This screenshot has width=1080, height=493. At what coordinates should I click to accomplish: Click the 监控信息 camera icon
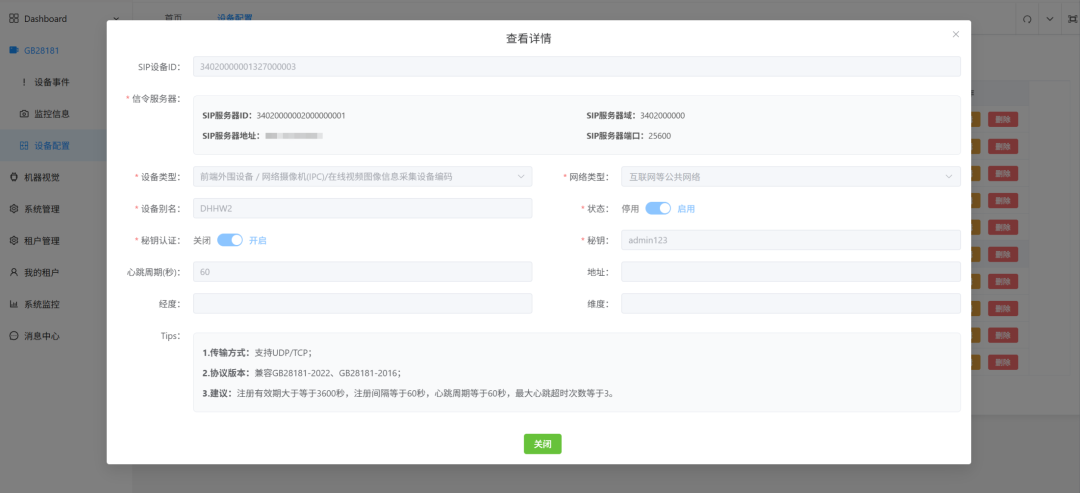pyautogui.click(x=24, y=114)
